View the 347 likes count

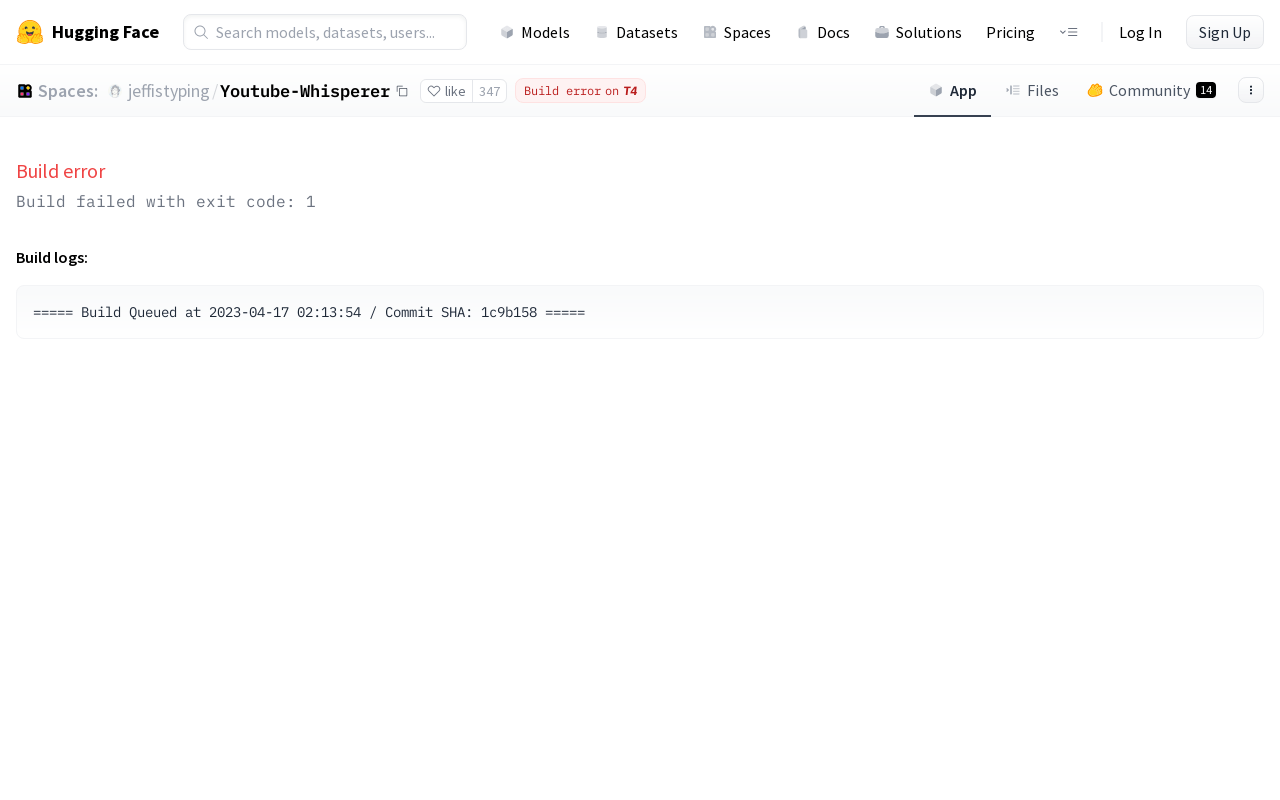(x=489, y=91)
